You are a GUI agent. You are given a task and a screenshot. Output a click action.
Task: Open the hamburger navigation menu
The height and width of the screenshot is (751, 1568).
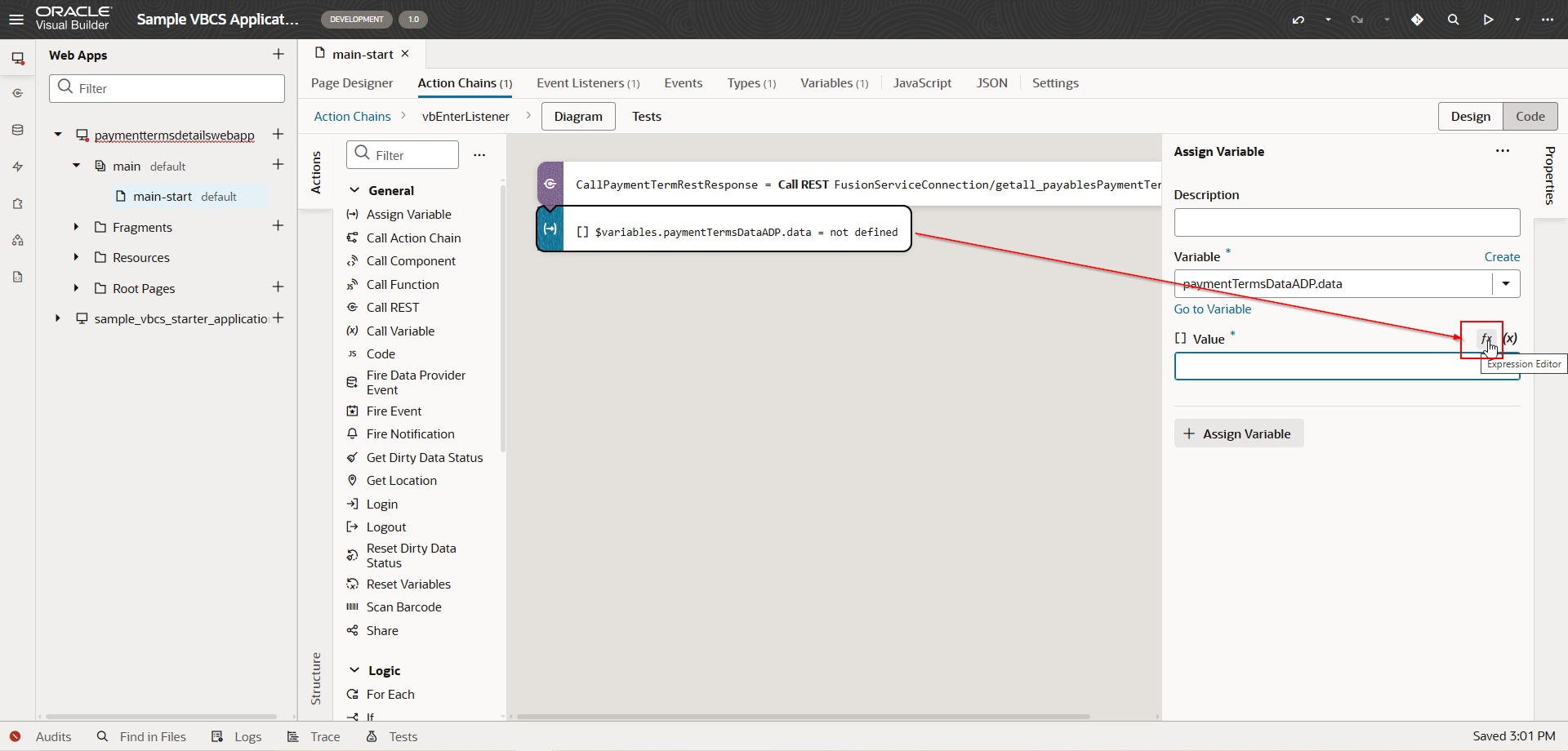pyautogui.click(x=16, y=20)
